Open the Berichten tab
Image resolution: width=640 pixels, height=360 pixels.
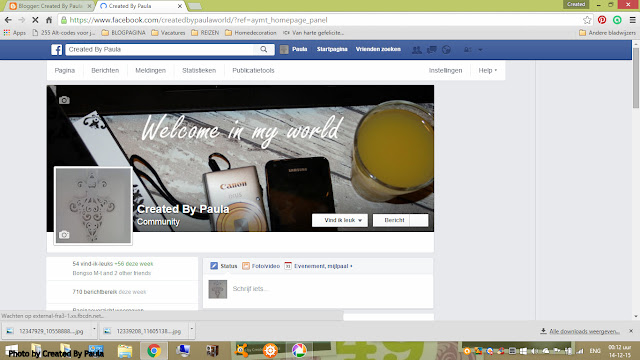coord(105,70)
